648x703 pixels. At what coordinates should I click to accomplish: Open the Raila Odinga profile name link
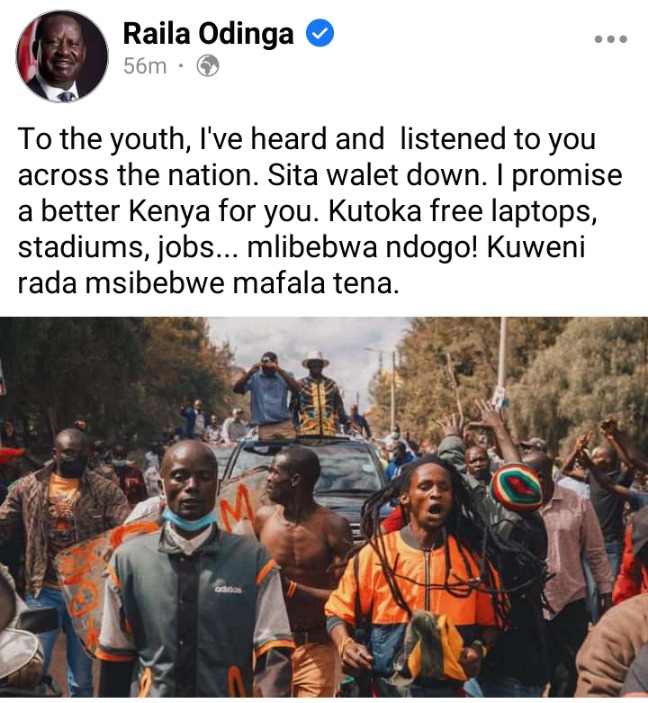(208, 34)
